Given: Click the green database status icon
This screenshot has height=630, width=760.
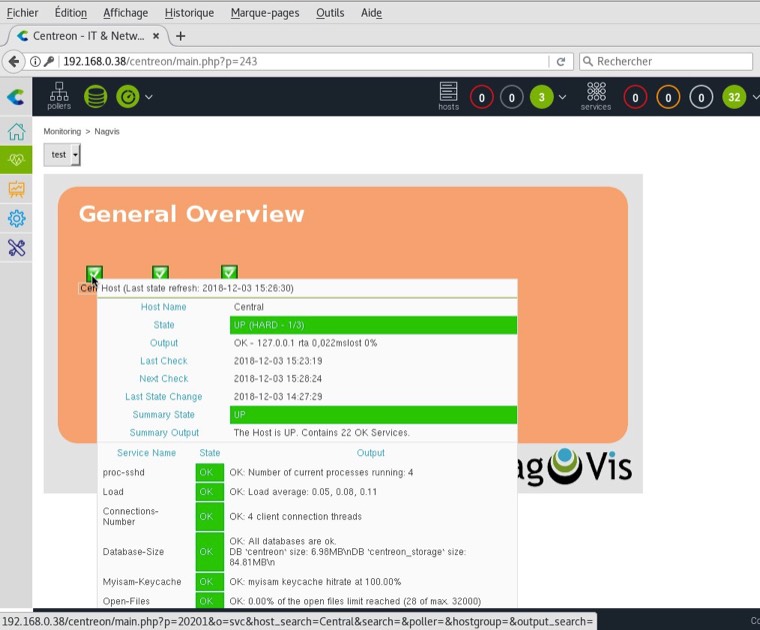Looking at the screenshot, I should [x=95, y=97].
